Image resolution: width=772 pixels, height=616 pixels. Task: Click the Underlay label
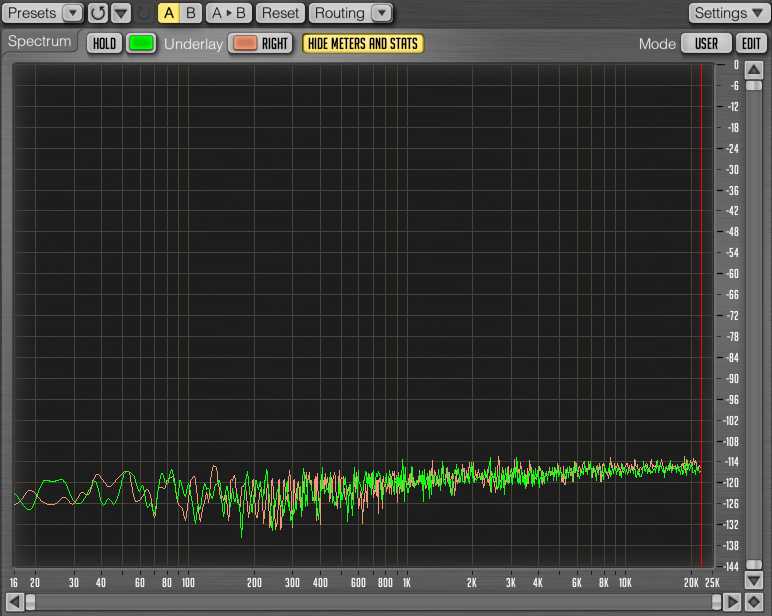click(193, 44)
